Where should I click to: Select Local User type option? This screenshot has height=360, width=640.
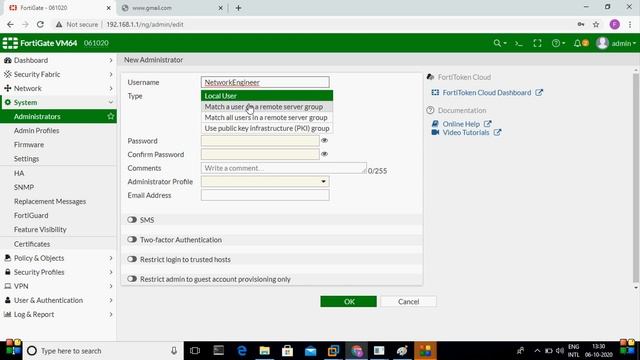267,96
